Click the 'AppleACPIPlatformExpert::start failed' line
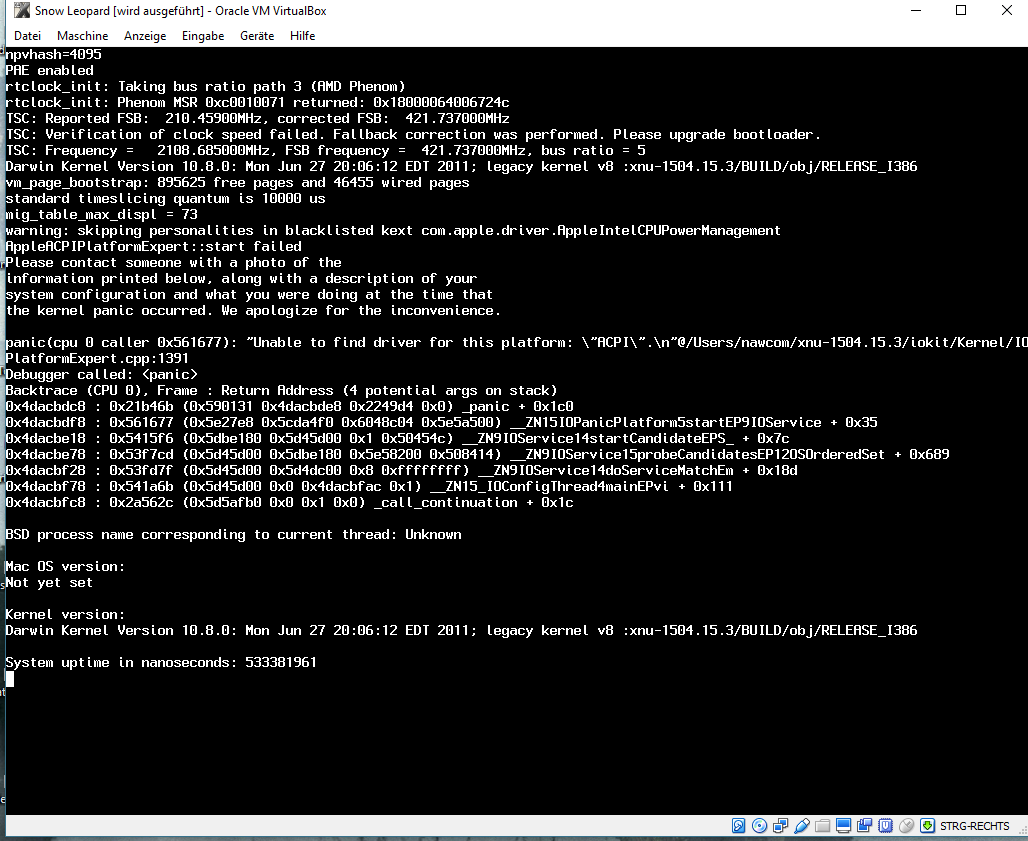The width and height of the screenshot is (1028, 841). [153, 246]
